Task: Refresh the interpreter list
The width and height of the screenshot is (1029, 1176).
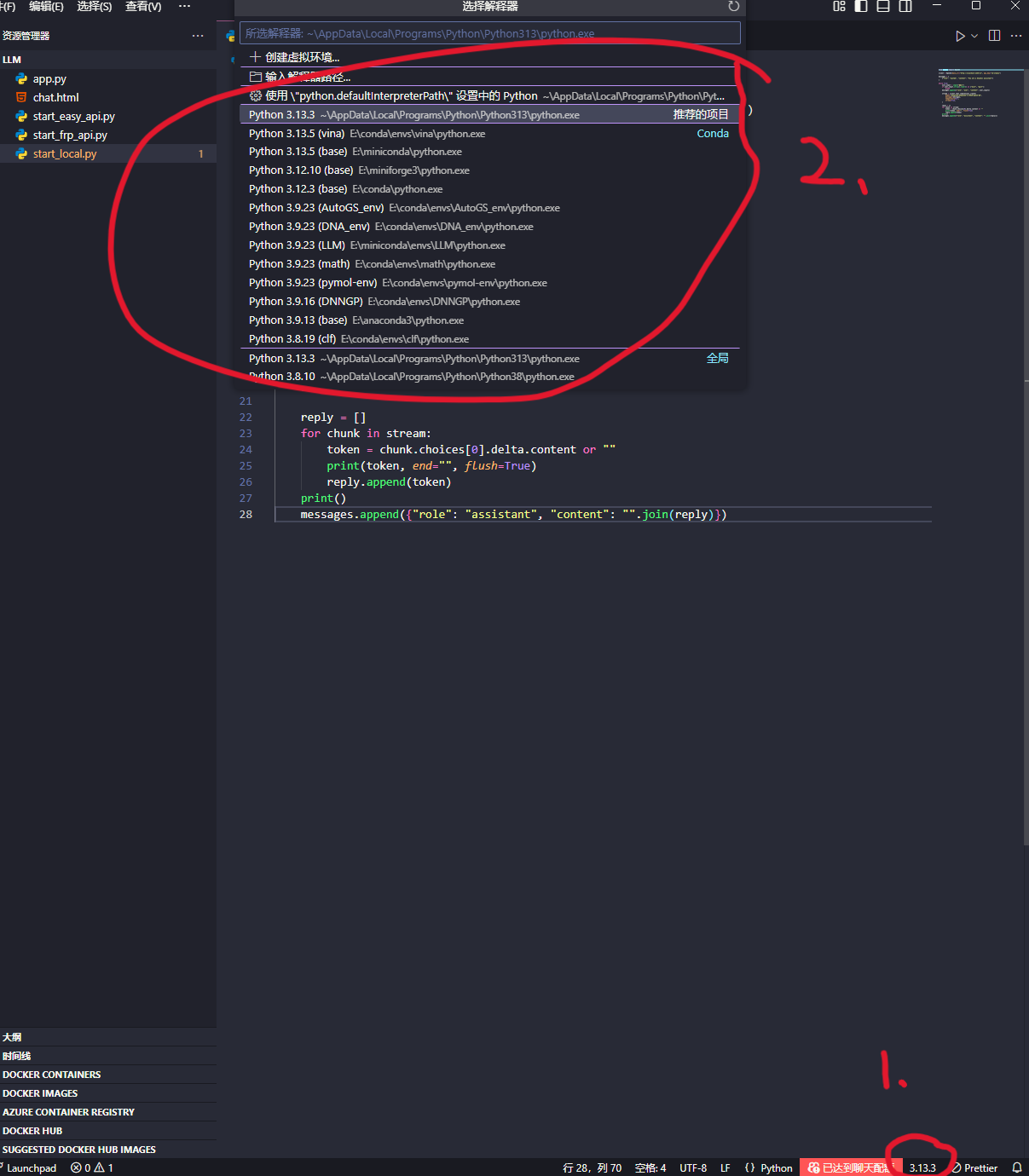Action: [733, 6]
